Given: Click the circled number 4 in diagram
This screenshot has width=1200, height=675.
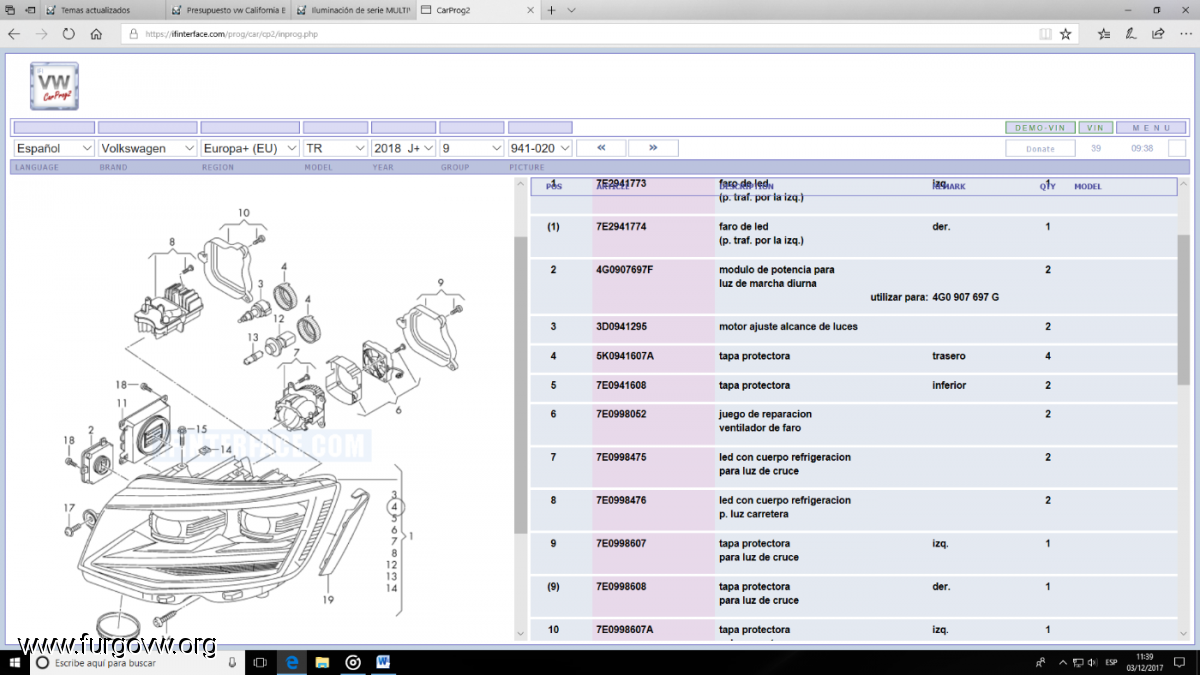Looking at the screenshot, I should point(394,508).
